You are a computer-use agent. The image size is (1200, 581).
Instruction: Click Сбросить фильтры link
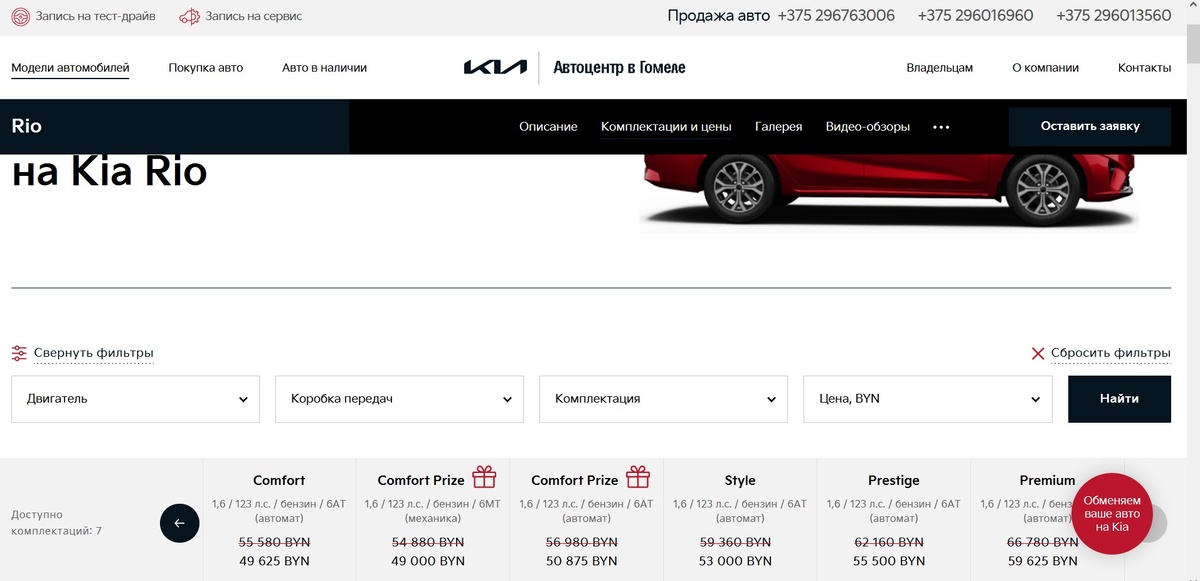(1110, 353)
